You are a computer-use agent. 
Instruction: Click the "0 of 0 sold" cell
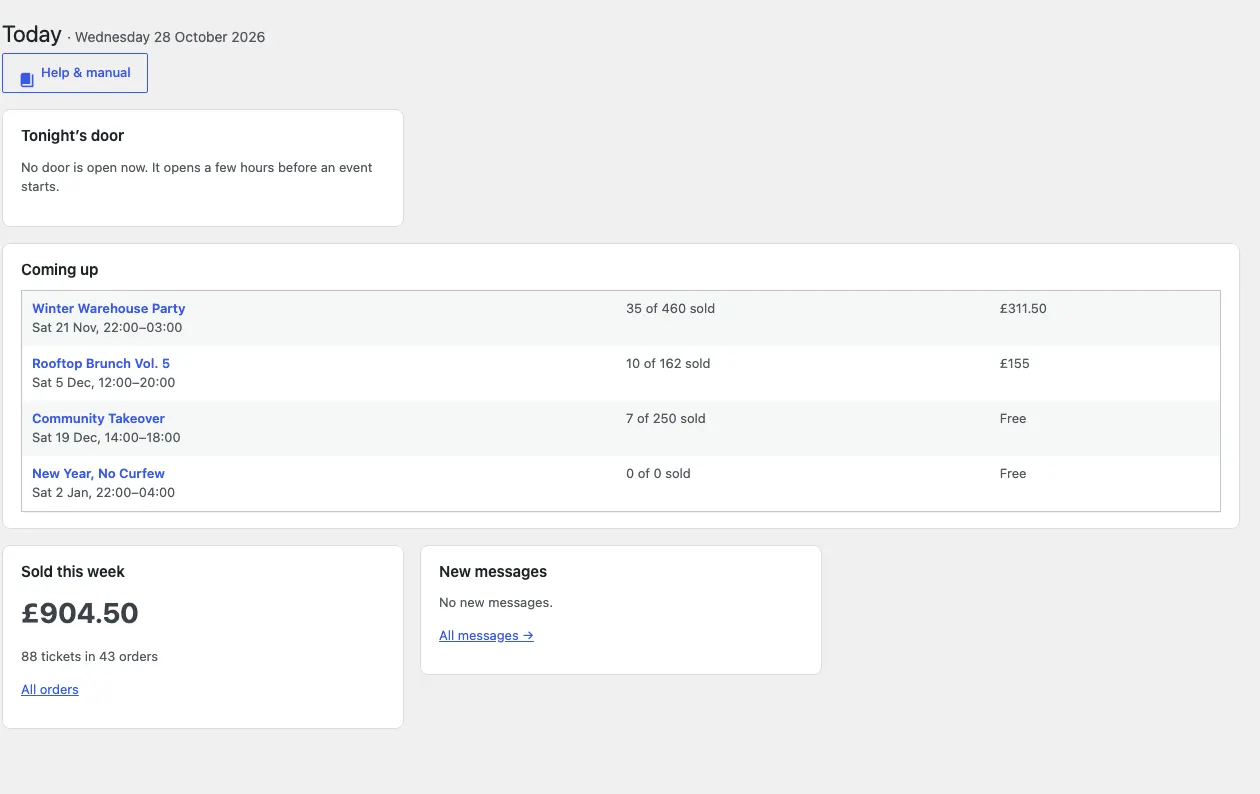click(658, 474)
